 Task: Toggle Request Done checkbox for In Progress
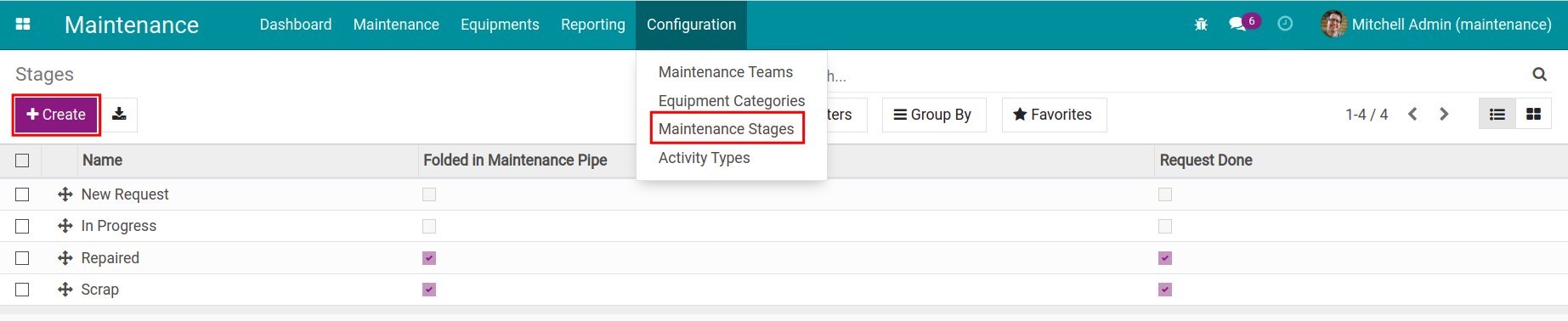(1165, 226)
